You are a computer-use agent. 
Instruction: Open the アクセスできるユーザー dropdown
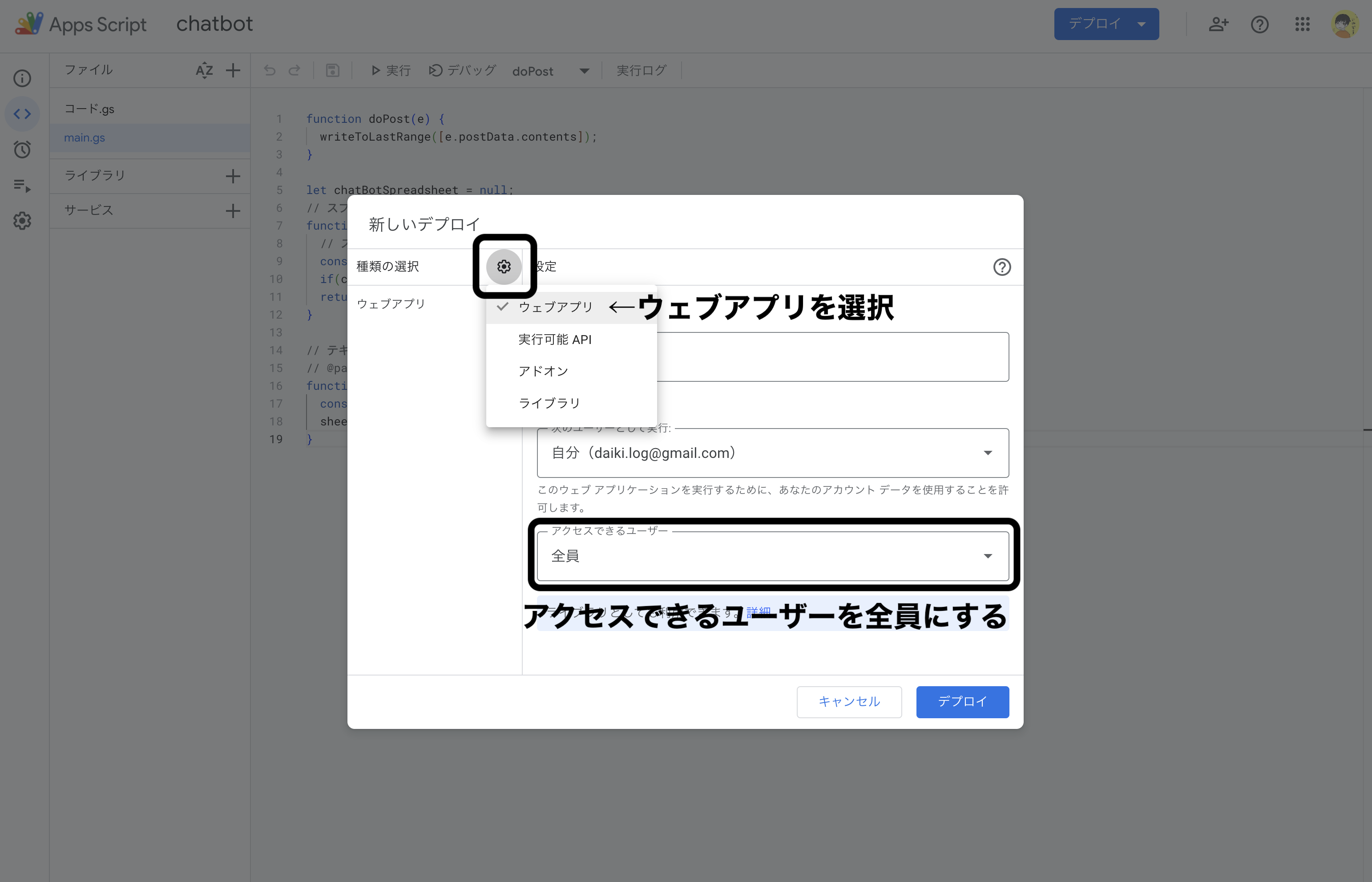pyautogui.click(x=773, y=556)
